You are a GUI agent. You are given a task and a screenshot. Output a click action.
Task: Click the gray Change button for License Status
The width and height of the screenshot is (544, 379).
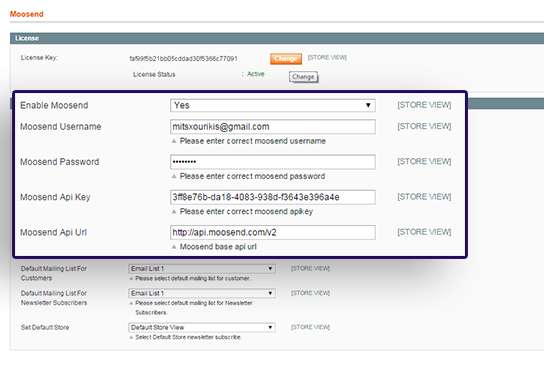coord(303,77)
